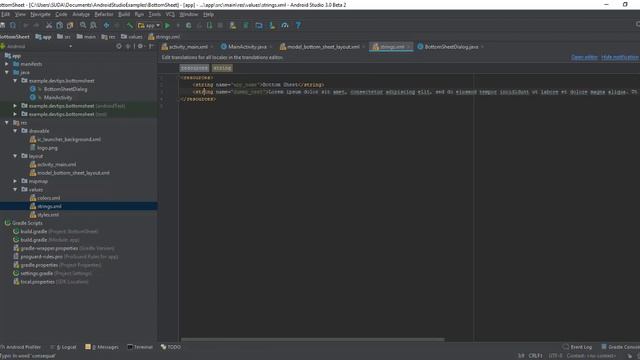Click the Replace toolbar icon

pyautogui.click(x=93, y=25)
